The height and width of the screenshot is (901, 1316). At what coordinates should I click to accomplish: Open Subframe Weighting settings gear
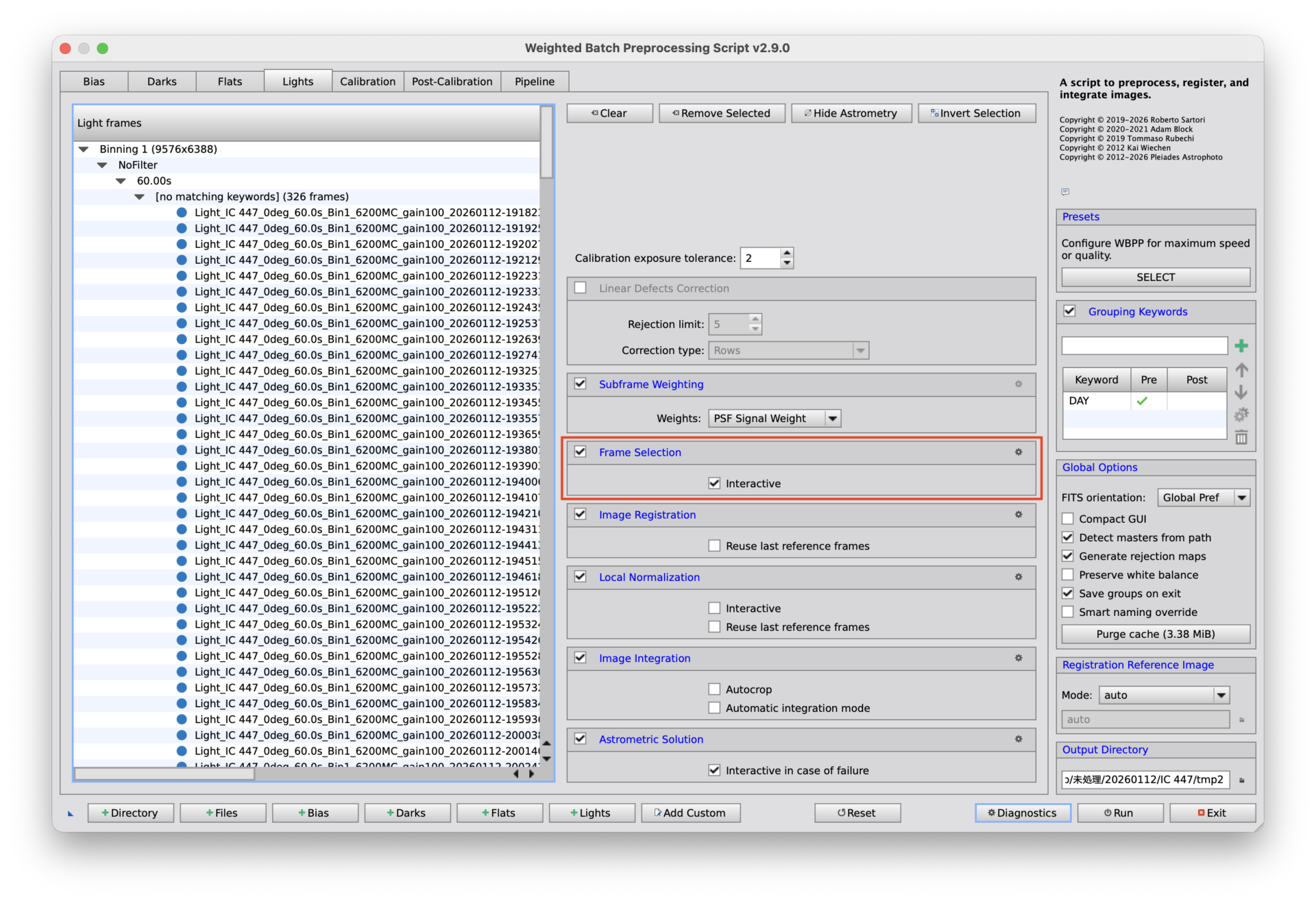point(1019,384)
